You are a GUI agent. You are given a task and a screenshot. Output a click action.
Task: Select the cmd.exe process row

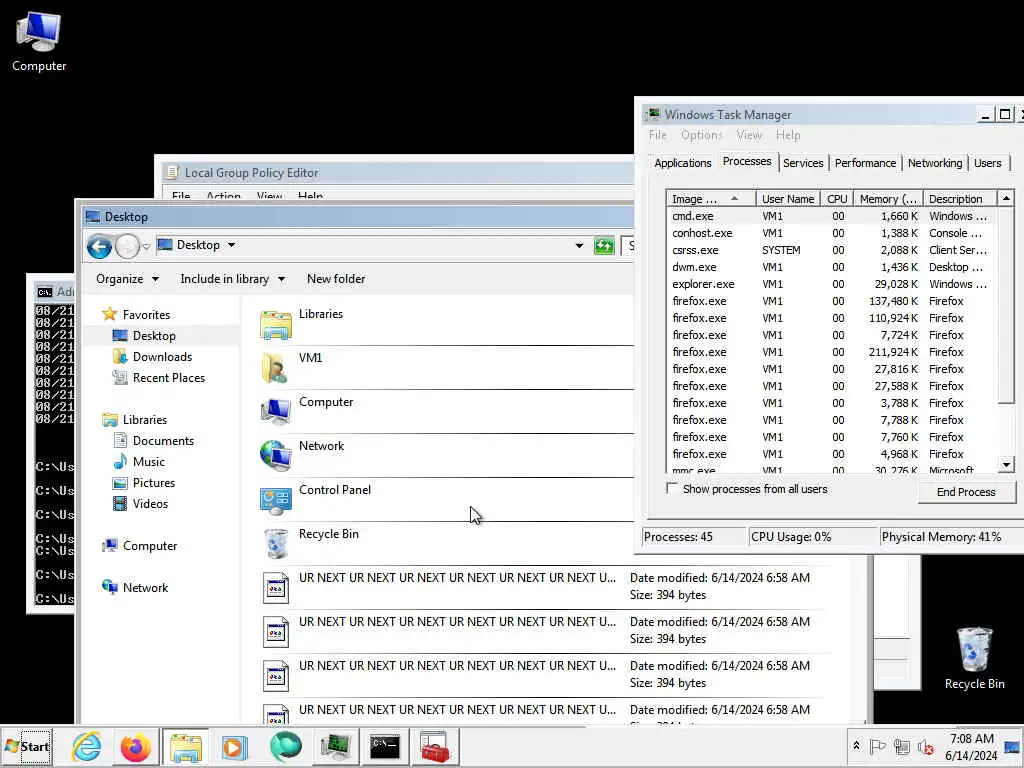[x=831, y=216]
